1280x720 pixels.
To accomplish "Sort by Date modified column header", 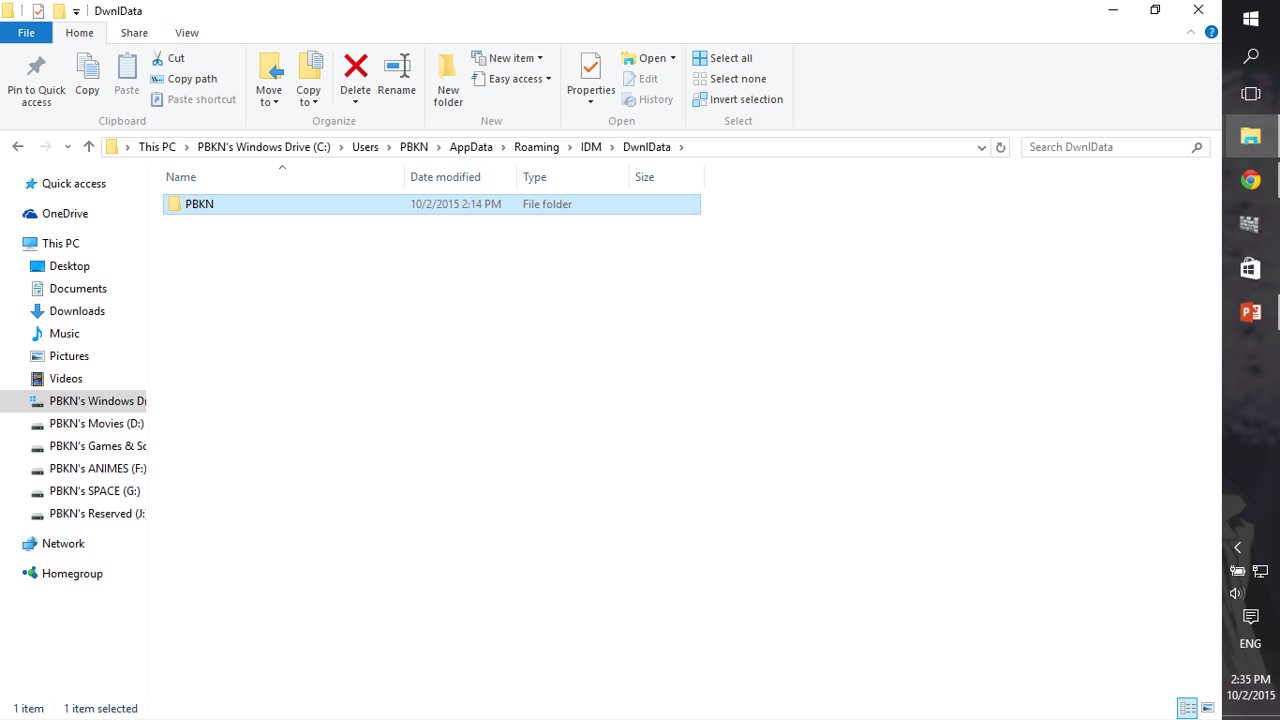I will [445, 177].
